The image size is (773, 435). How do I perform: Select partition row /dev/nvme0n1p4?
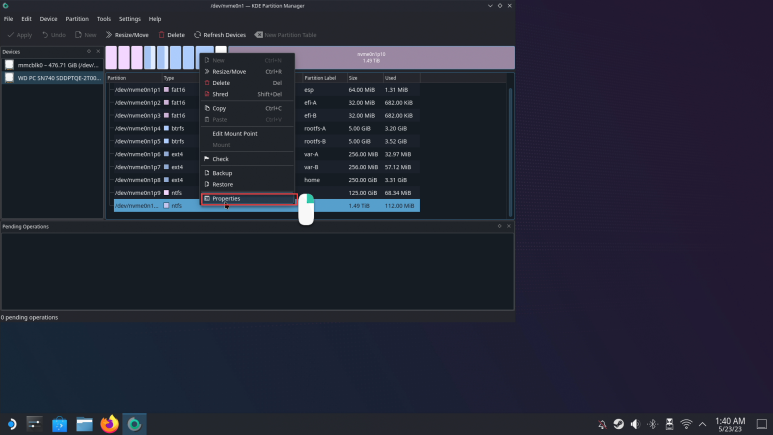267,128
